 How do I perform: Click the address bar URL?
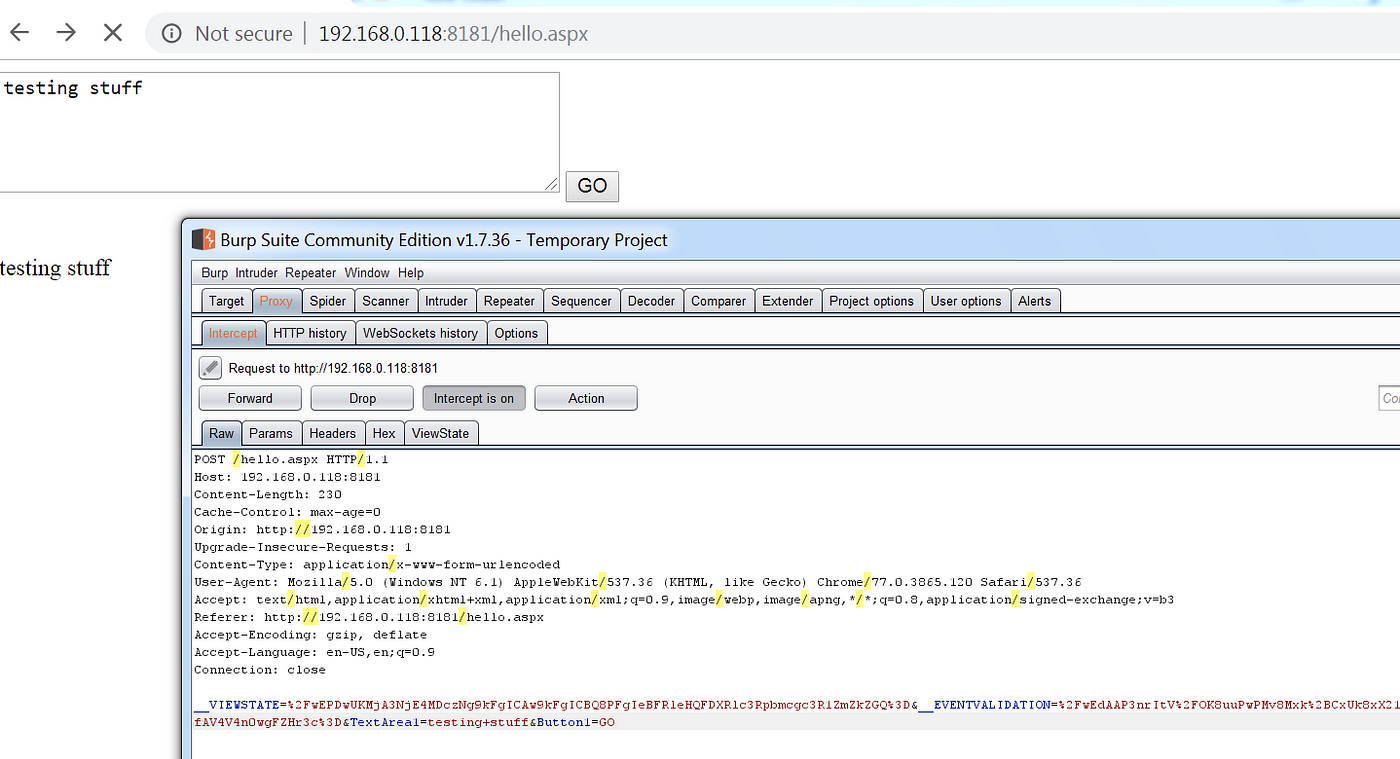tap(453, 34)
